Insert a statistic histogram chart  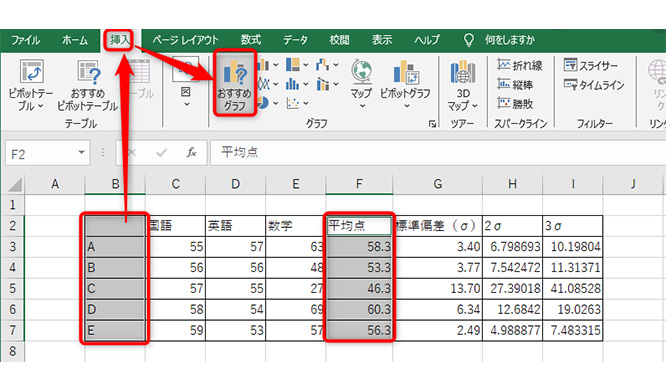292,84
